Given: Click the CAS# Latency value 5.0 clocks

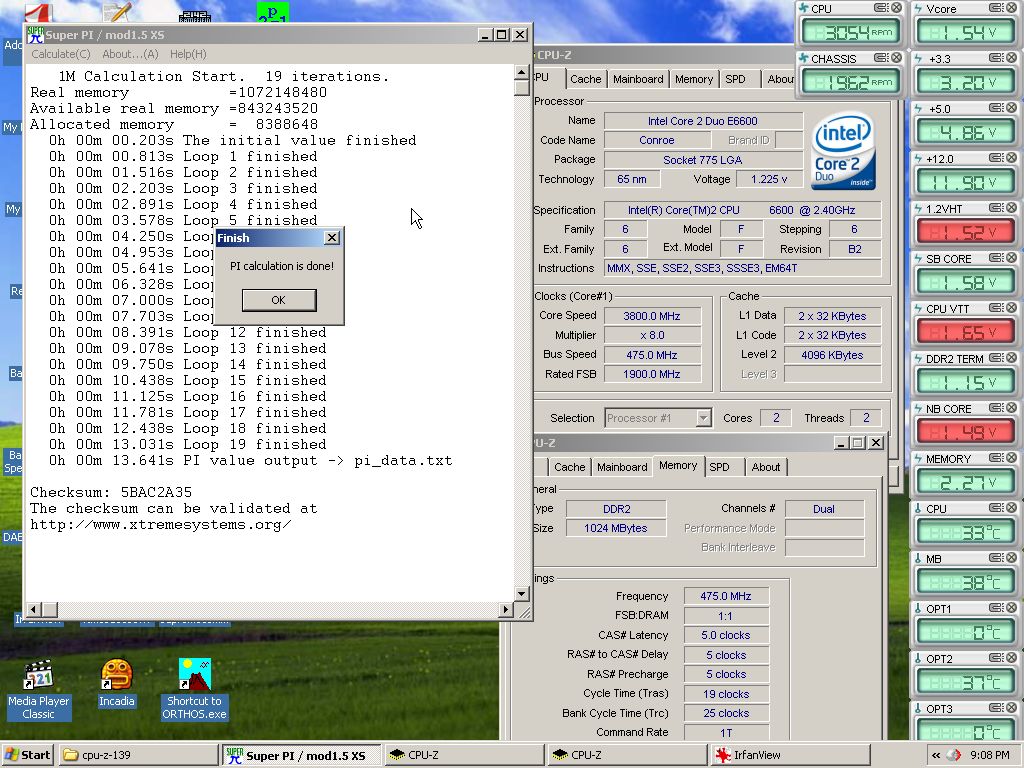Looking at the screenshot, I should (x=726, y=635).
